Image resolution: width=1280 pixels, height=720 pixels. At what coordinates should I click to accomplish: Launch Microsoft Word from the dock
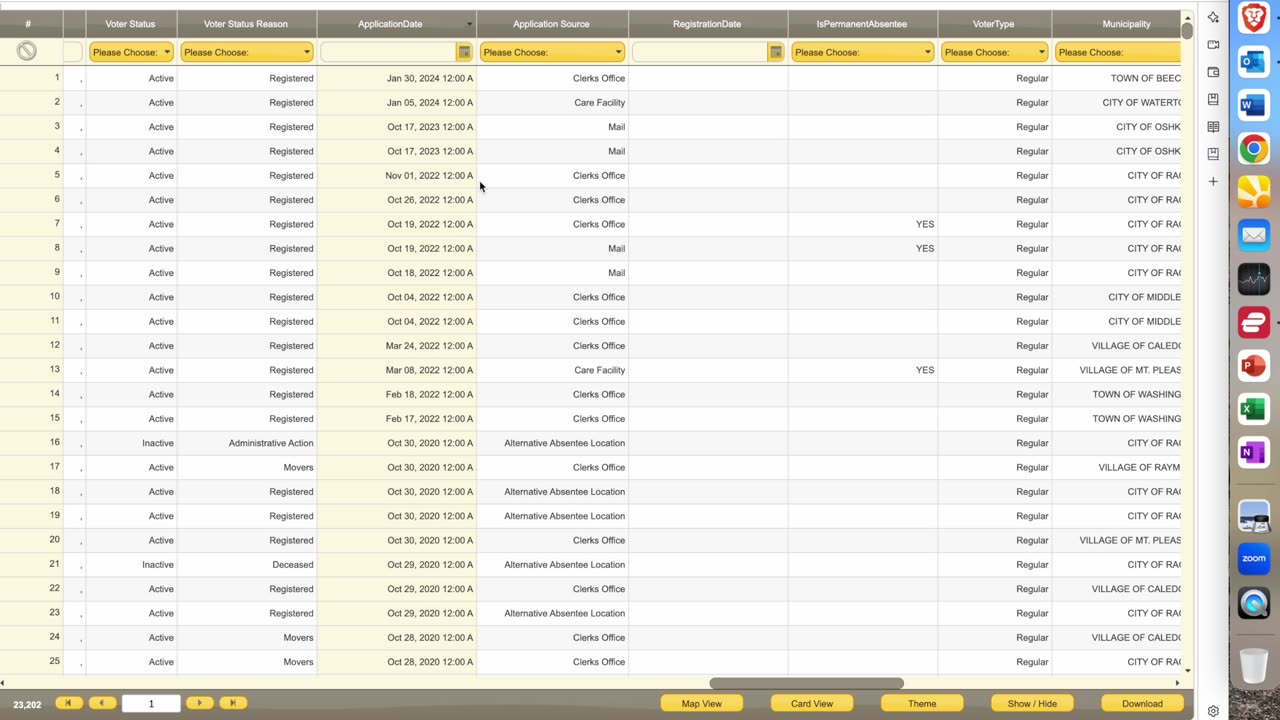(1254, 105)
